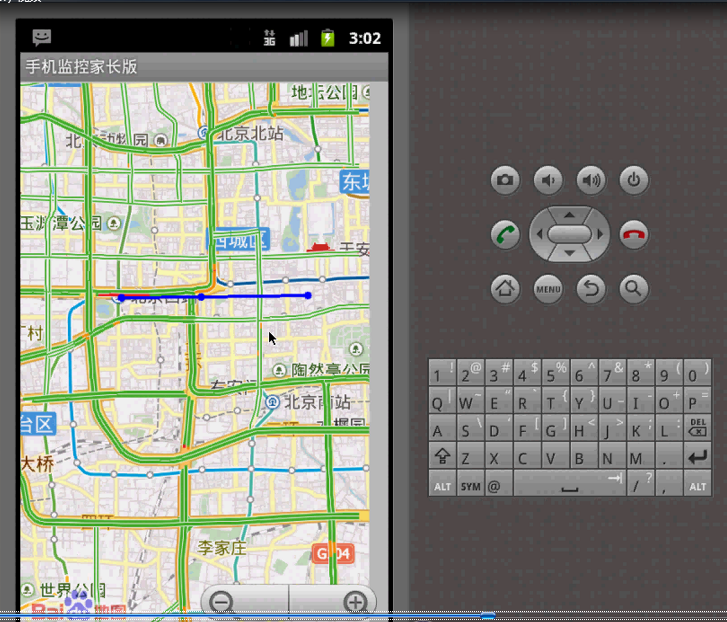Click the left endpoint of the blue route
The image size is (727, 622).
click(x=121, y=298)
